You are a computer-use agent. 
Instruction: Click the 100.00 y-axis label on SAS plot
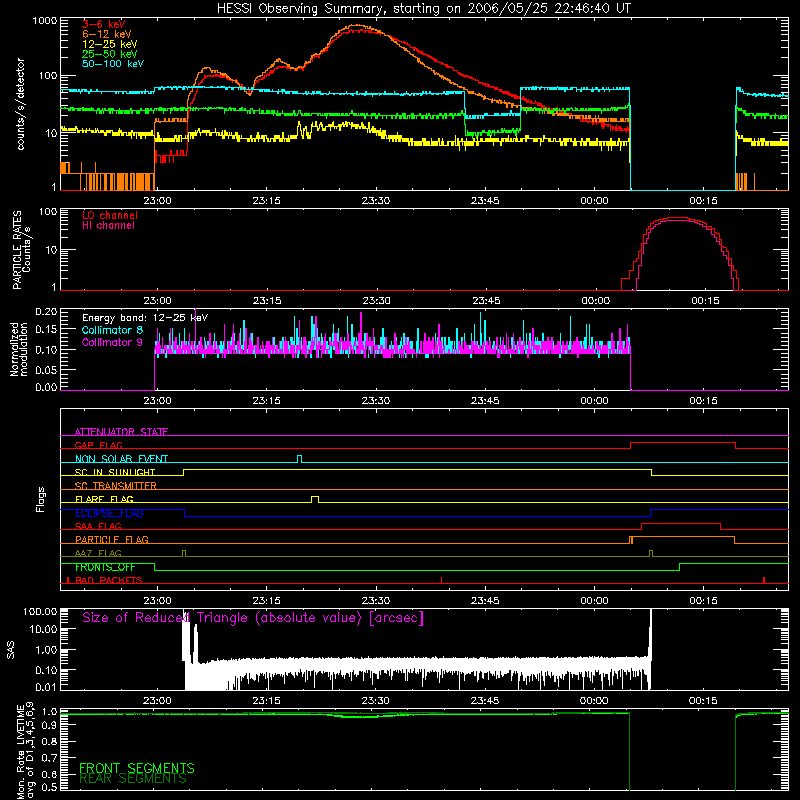coord(40,612)
